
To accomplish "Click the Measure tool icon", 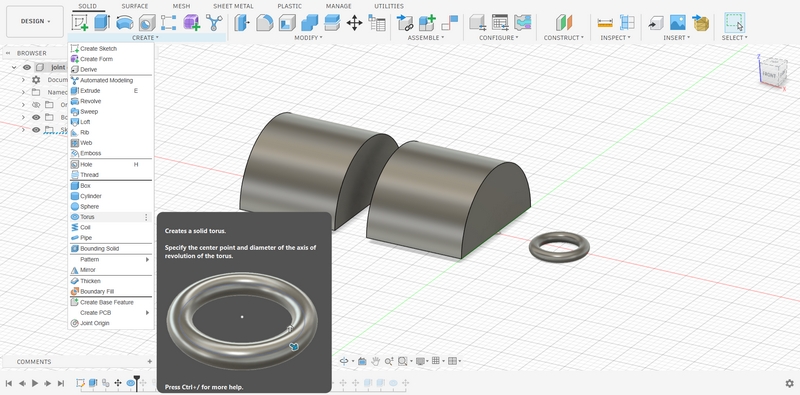I will 605,22.
